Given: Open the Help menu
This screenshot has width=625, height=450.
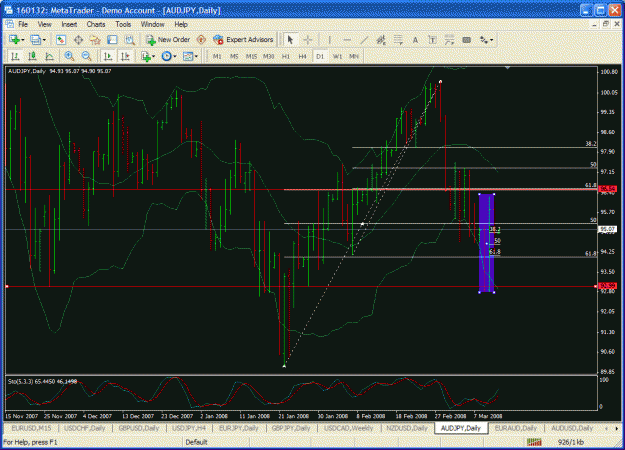Looking at the screenshot, I should [x=181, y=24].
